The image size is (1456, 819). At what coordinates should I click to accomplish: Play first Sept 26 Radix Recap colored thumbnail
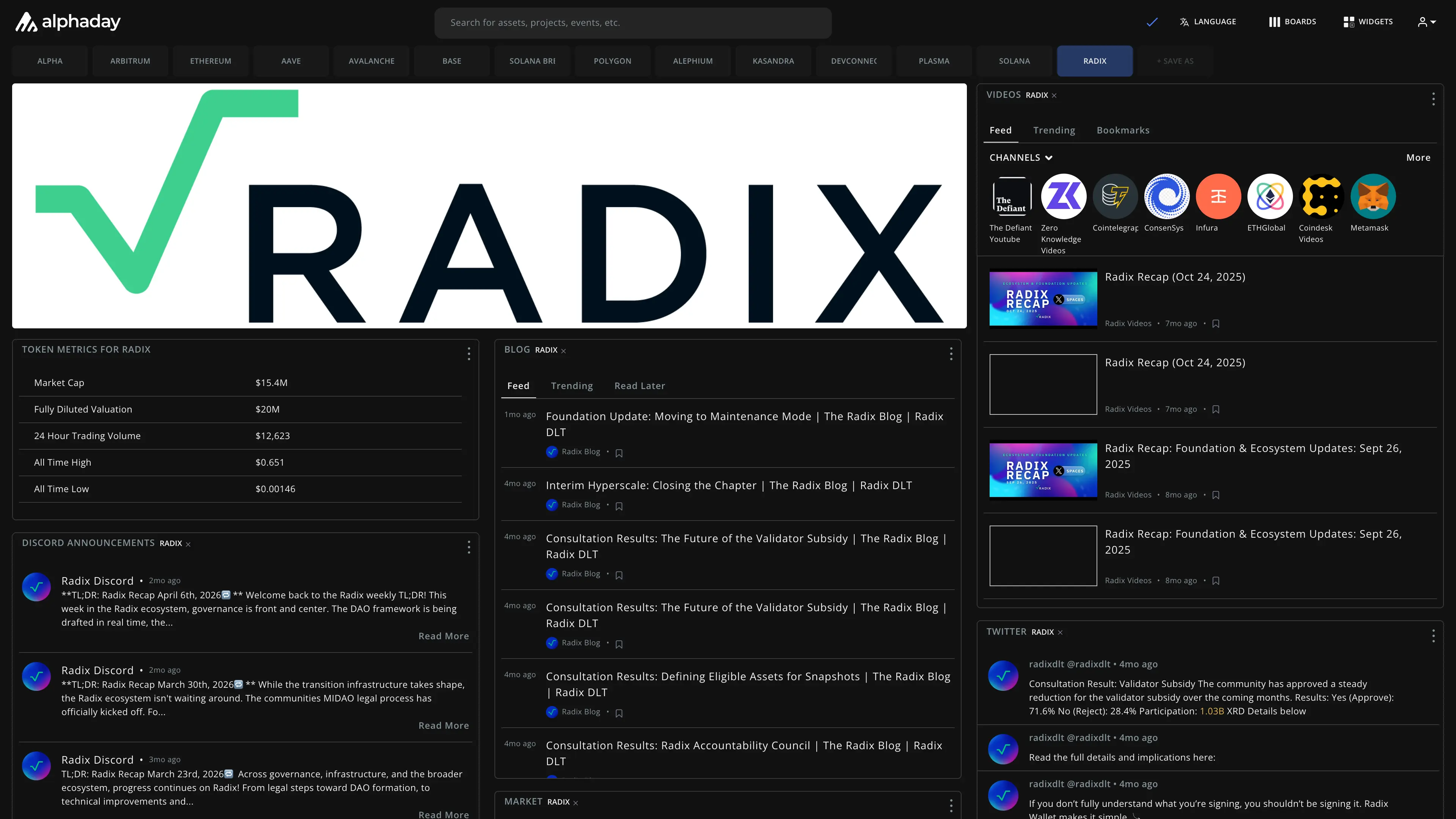[x=1043, y=470]
